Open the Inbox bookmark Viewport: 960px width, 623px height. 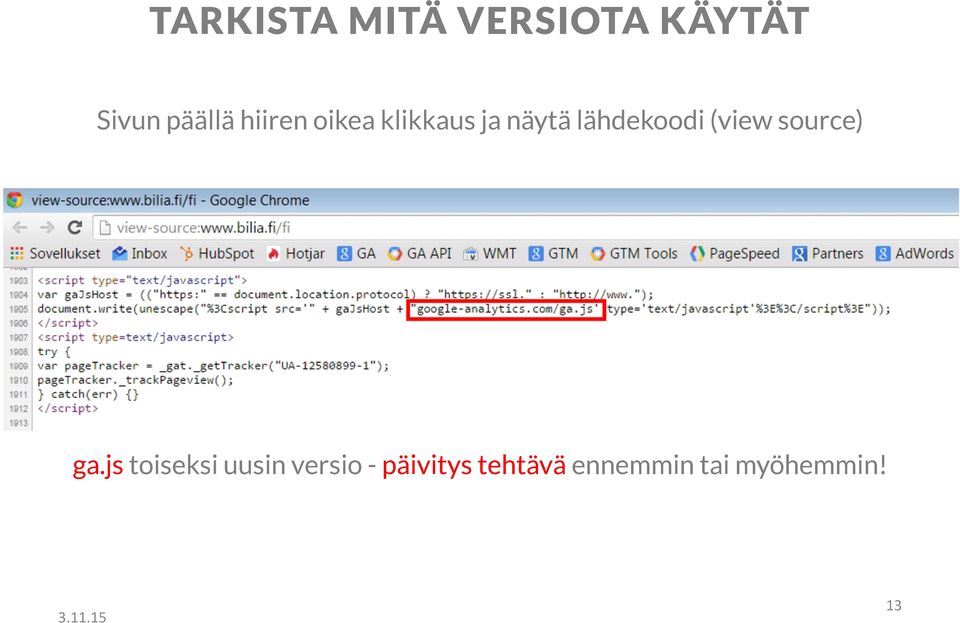[140, 253]
